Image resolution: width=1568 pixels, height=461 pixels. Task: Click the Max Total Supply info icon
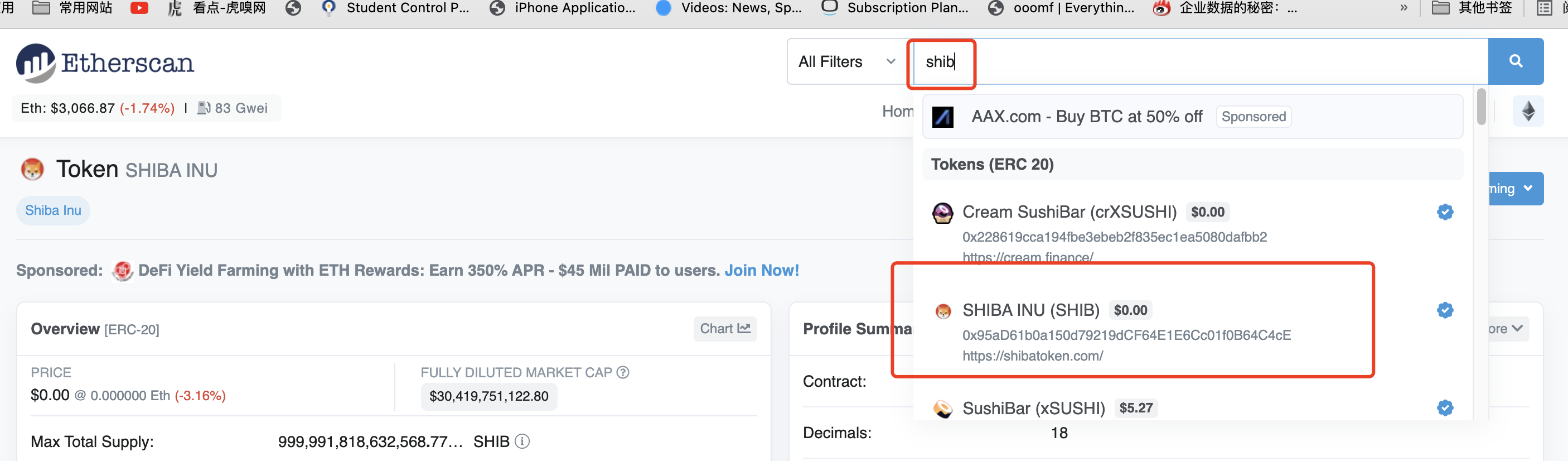(522, 441)
